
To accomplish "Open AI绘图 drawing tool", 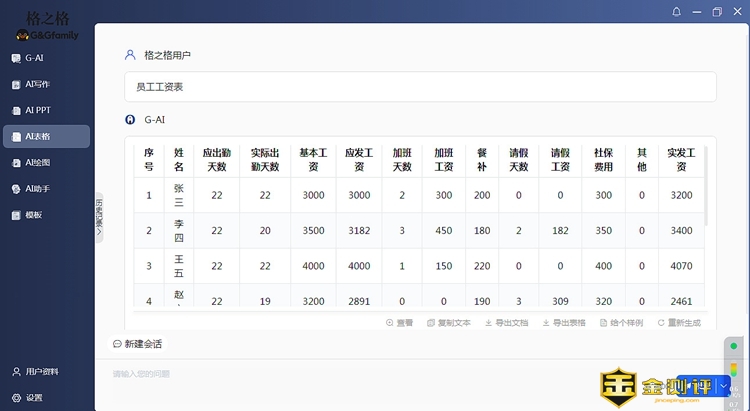I will point(37,162).
